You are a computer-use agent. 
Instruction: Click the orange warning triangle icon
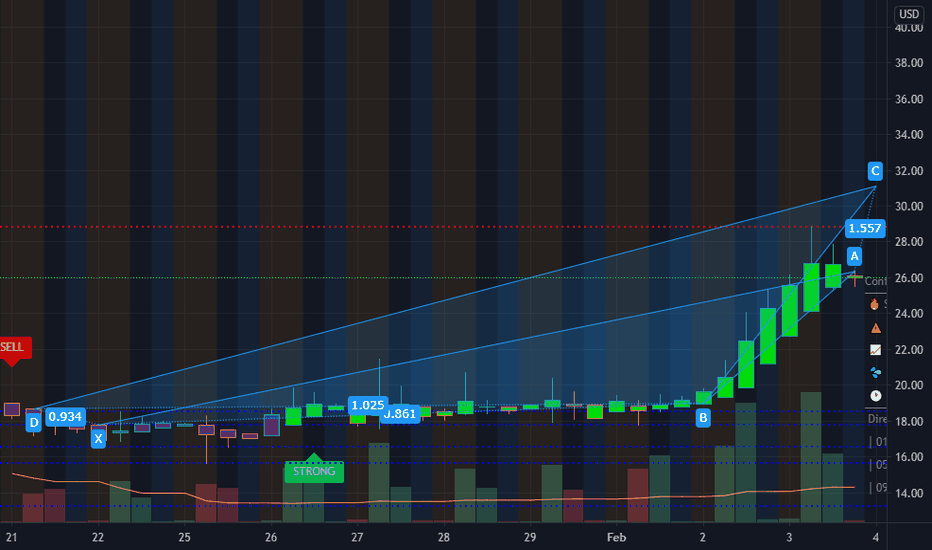pos(875,328)
